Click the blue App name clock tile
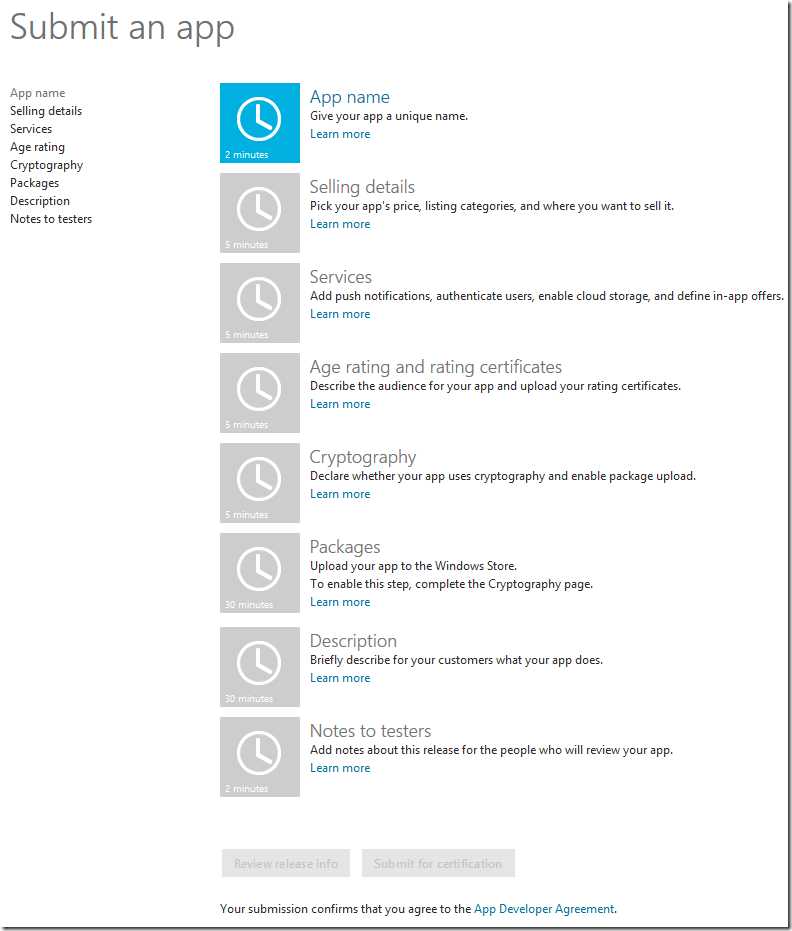Image resolution: width=792 pixels, height=931 pixels. click(x=259, y=123)
